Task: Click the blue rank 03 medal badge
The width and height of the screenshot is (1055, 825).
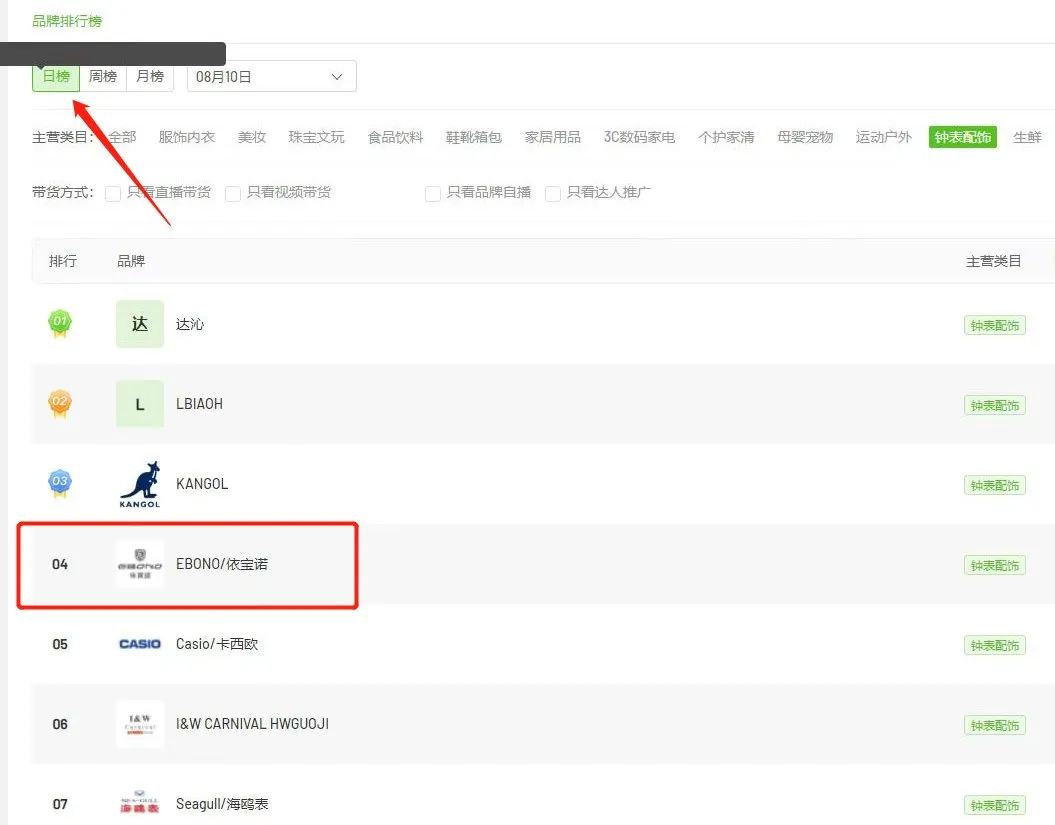Action: click(60, 483)
